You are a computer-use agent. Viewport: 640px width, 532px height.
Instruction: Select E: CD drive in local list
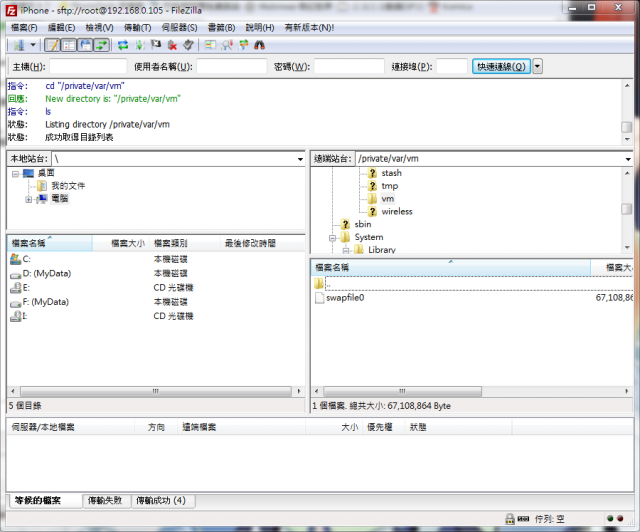point(26,287)
